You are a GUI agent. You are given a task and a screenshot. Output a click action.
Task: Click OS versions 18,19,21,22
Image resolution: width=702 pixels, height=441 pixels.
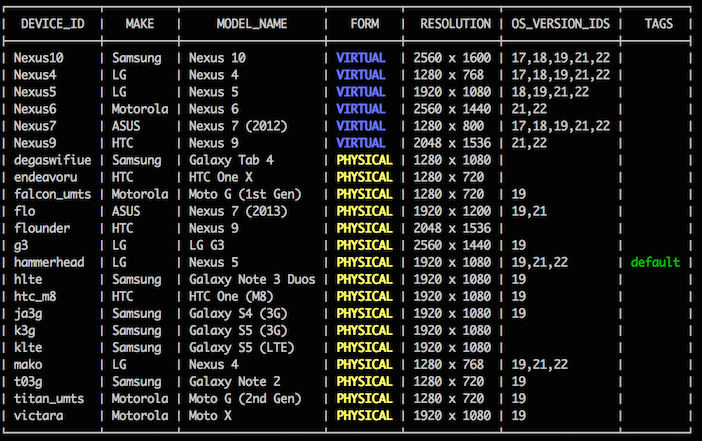[550, 92]
